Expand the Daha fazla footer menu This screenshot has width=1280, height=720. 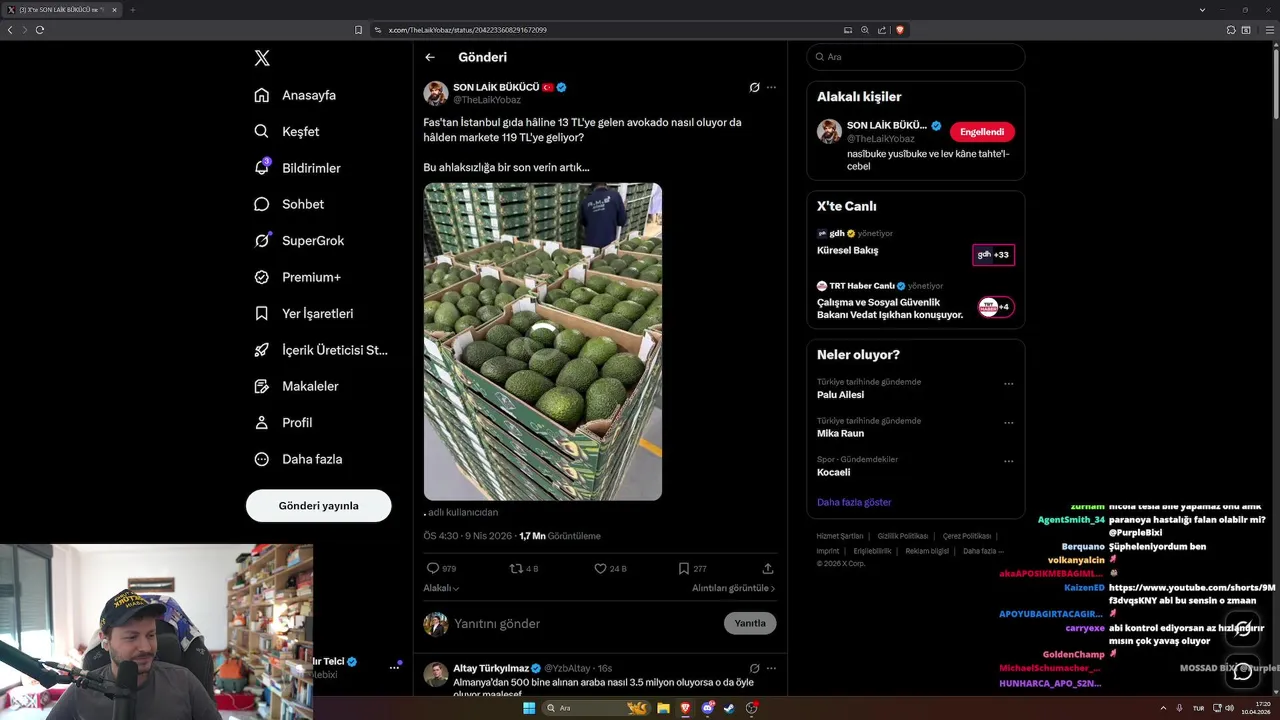pyautogui.click(x=983, y=551)
